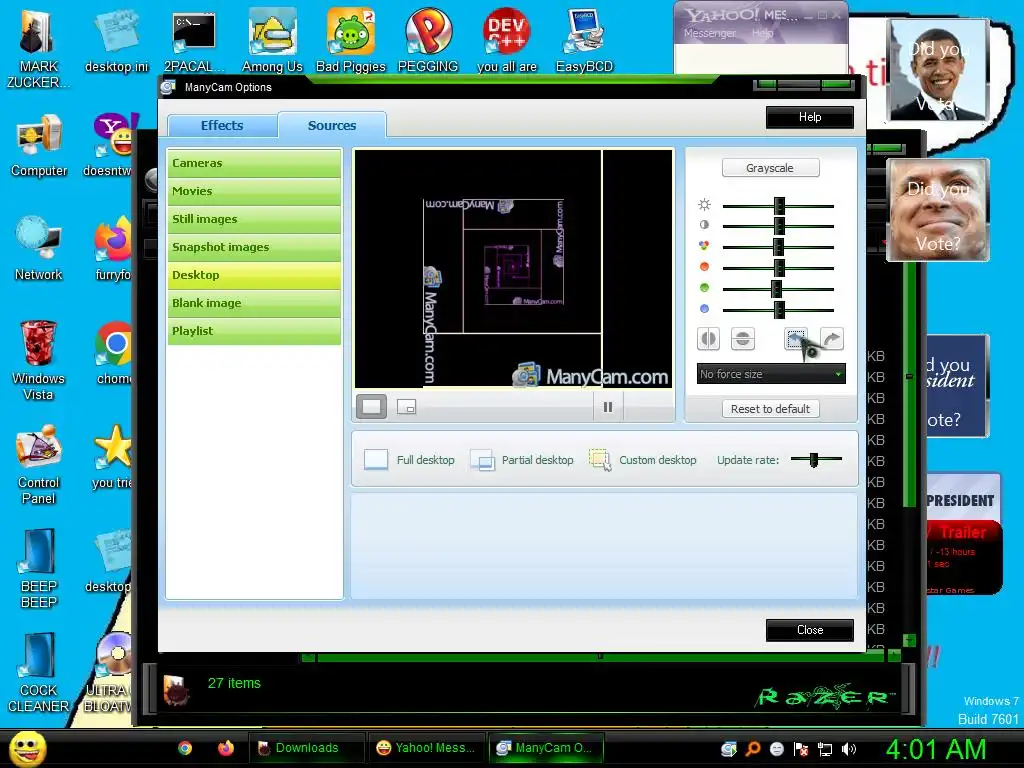
Task: Click the ManyCam system tray icon
Action: click(x=729, y=749)
